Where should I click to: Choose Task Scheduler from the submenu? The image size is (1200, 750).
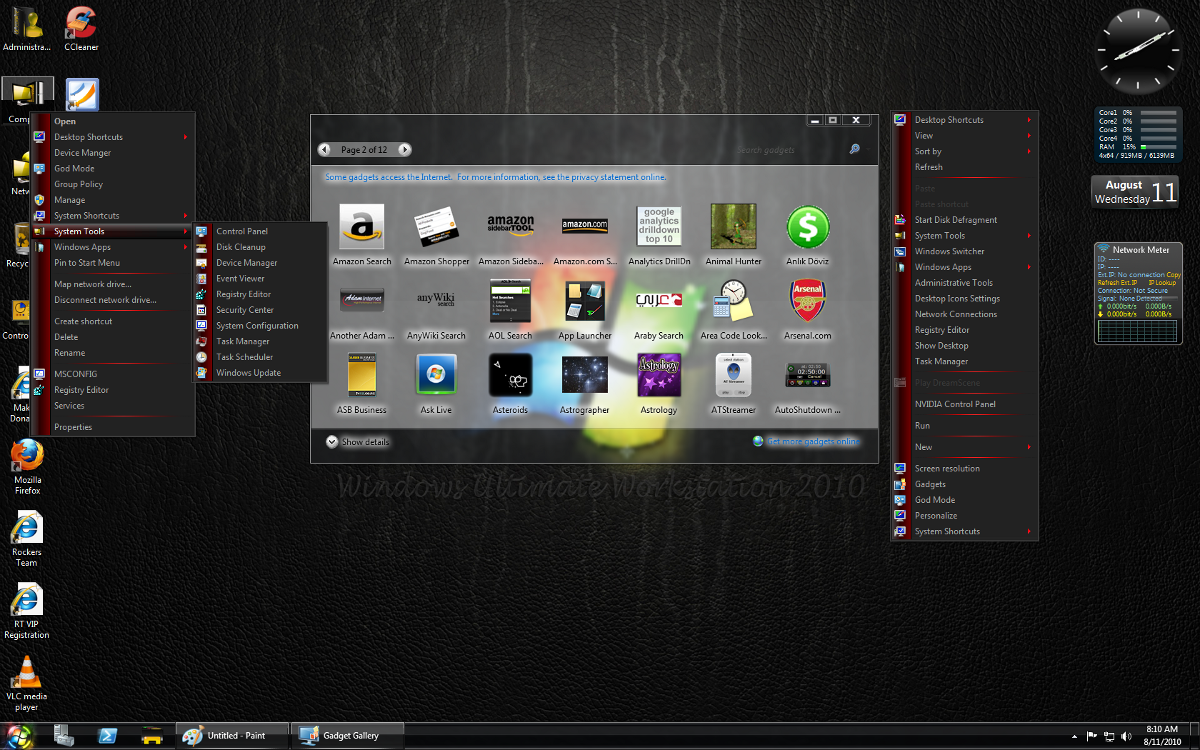pyautogui.click(x=261, y=357)
